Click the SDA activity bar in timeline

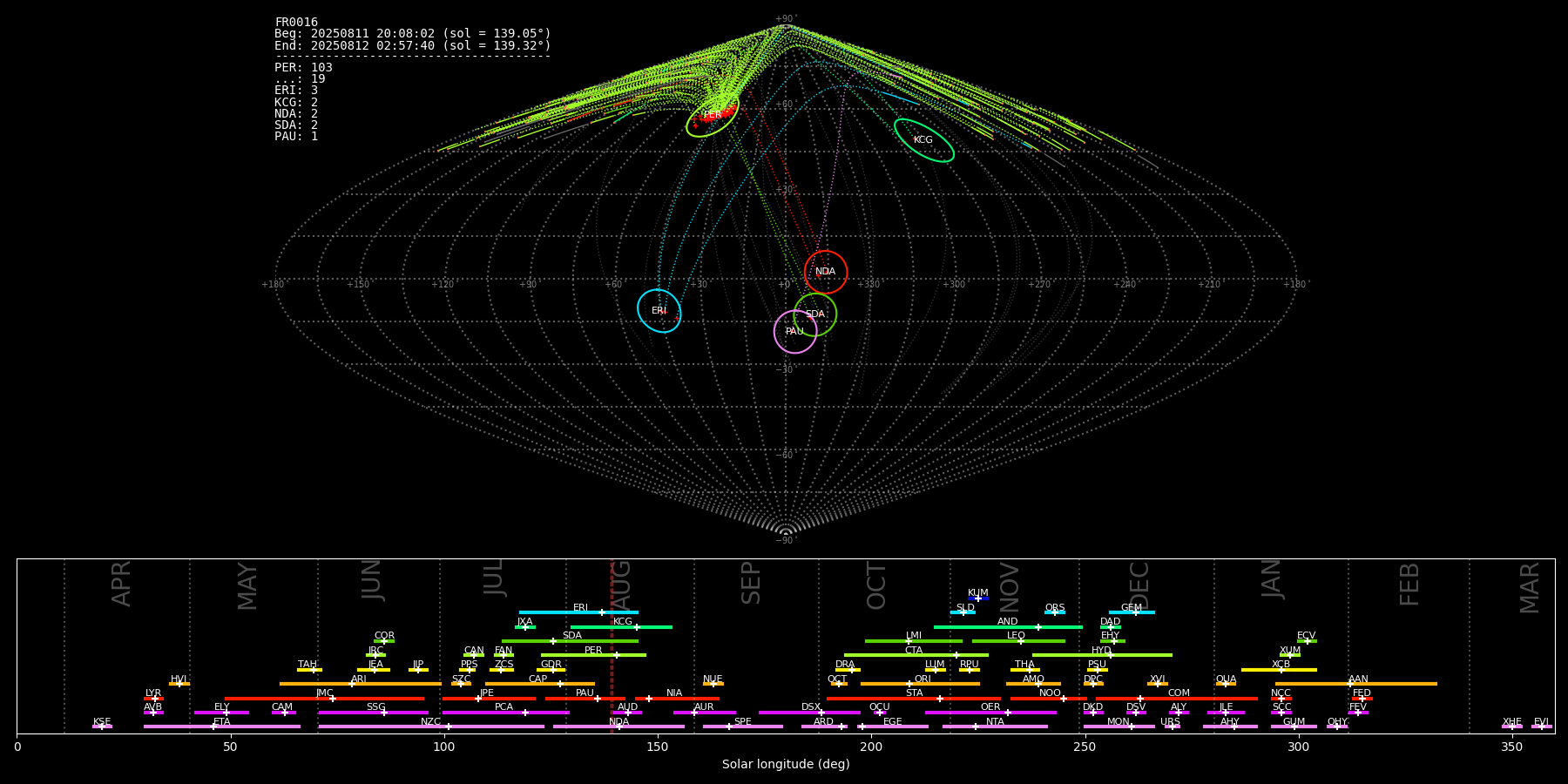[x=570, y=641]
